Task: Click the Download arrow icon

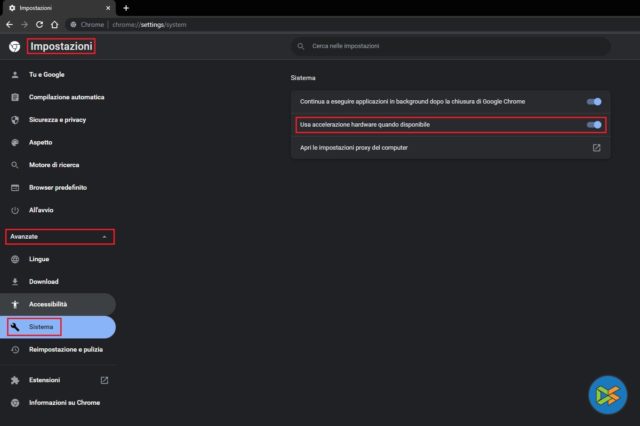Action: pos(15,282)
